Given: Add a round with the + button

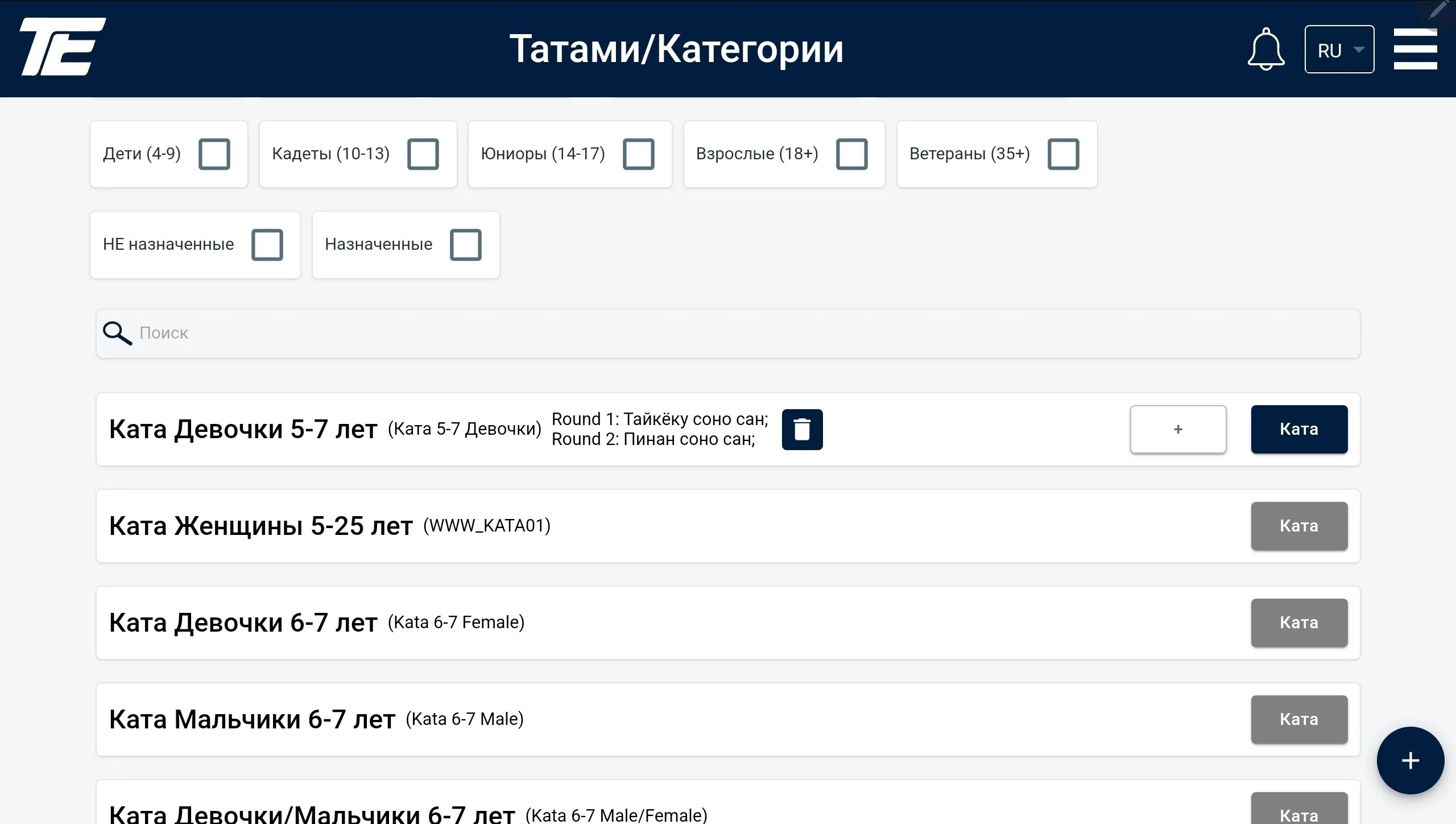Looking at the screenshot, I should pyautogui.click(x=1178, y=430).
